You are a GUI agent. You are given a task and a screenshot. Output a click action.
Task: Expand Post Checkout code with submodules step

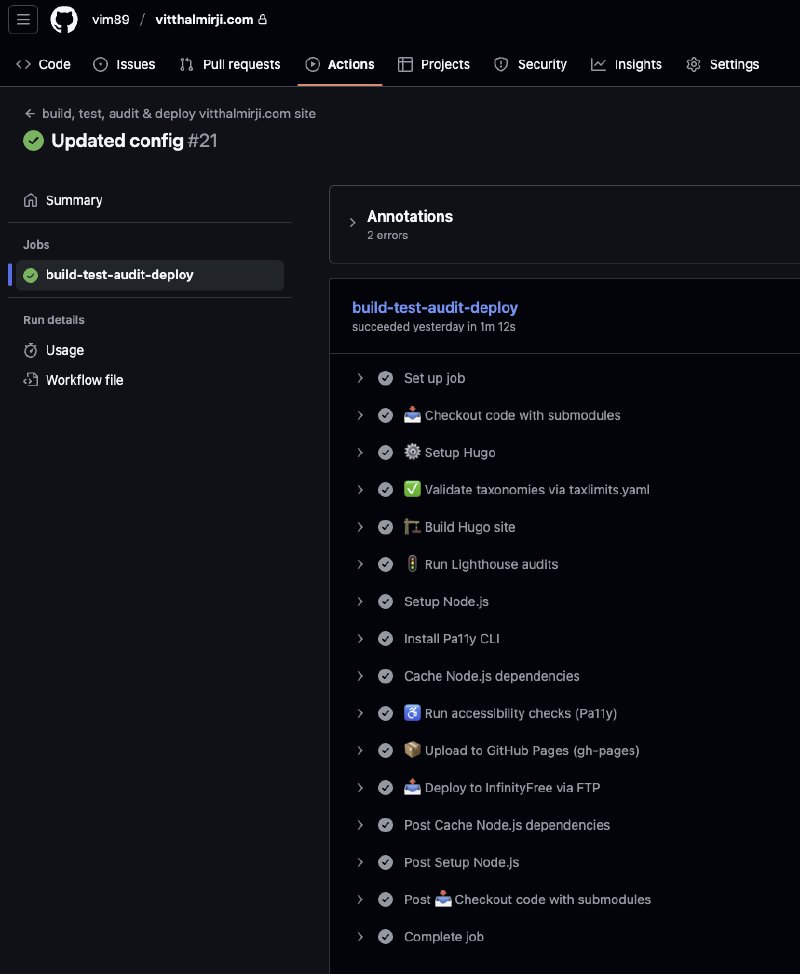coord(360,900)
